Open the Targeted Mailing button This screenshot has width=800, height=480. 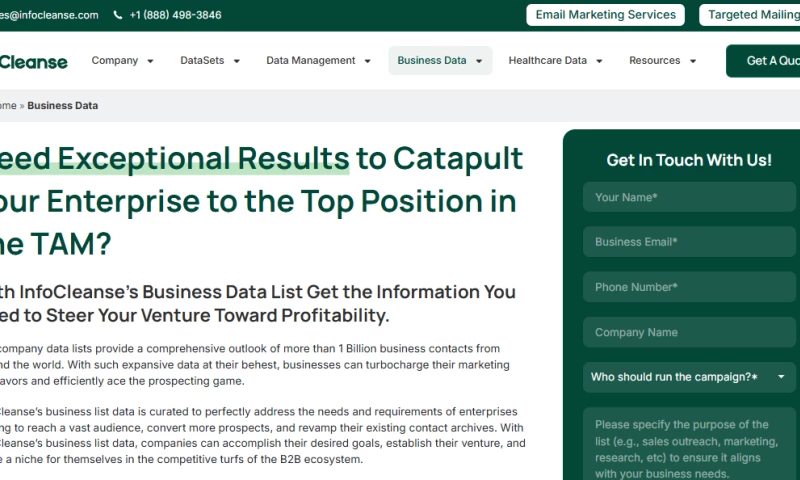[x=749, y=15]
